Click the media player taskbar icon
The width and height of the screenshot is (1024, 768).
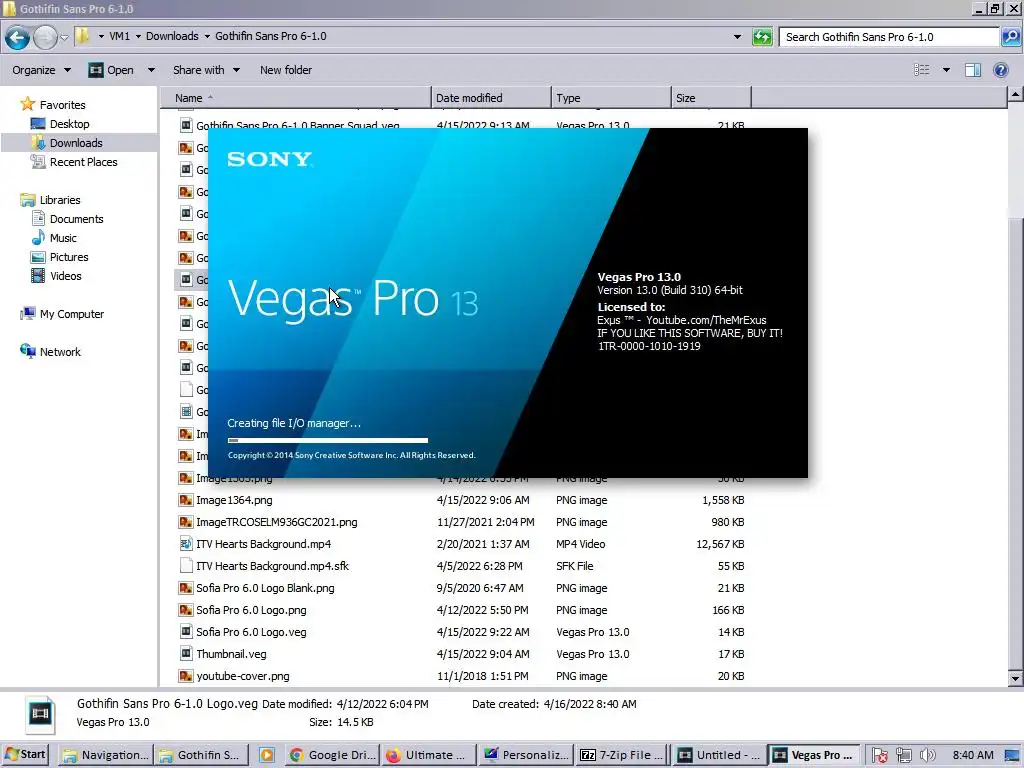coord(266,755)
